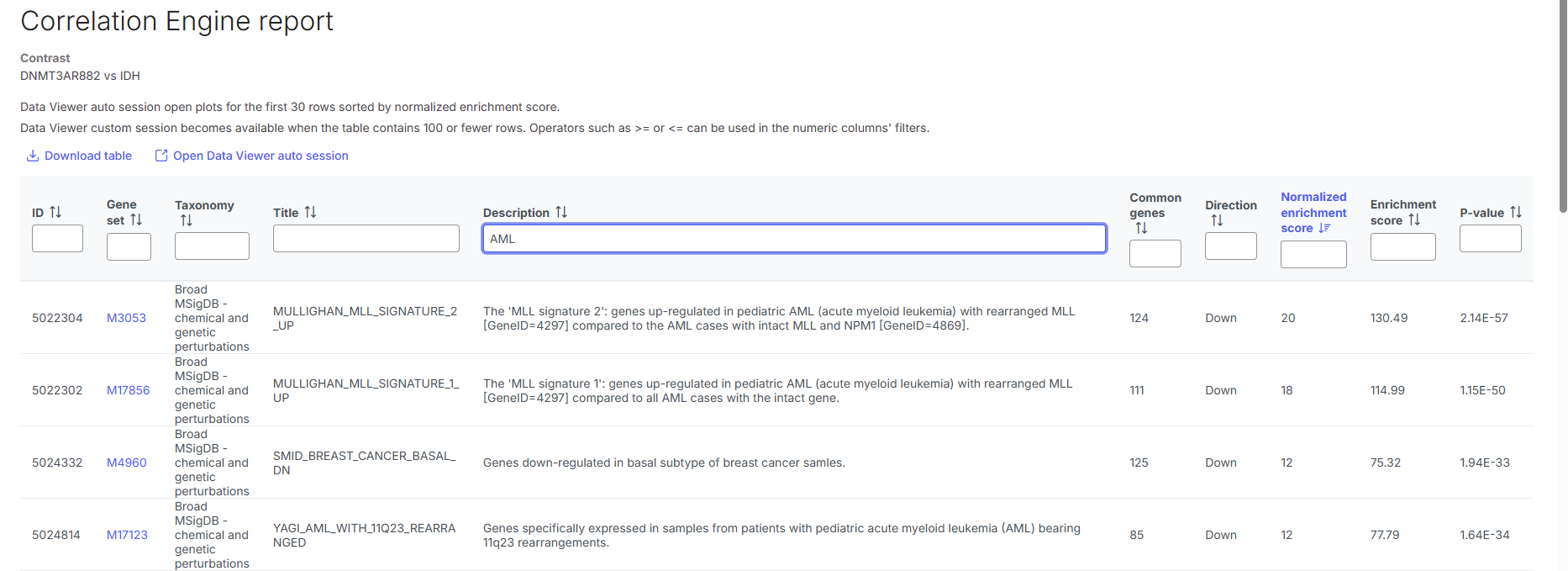Click the P-value sort icon
The image size is (1568, 571).
(x=1516, y=212)
